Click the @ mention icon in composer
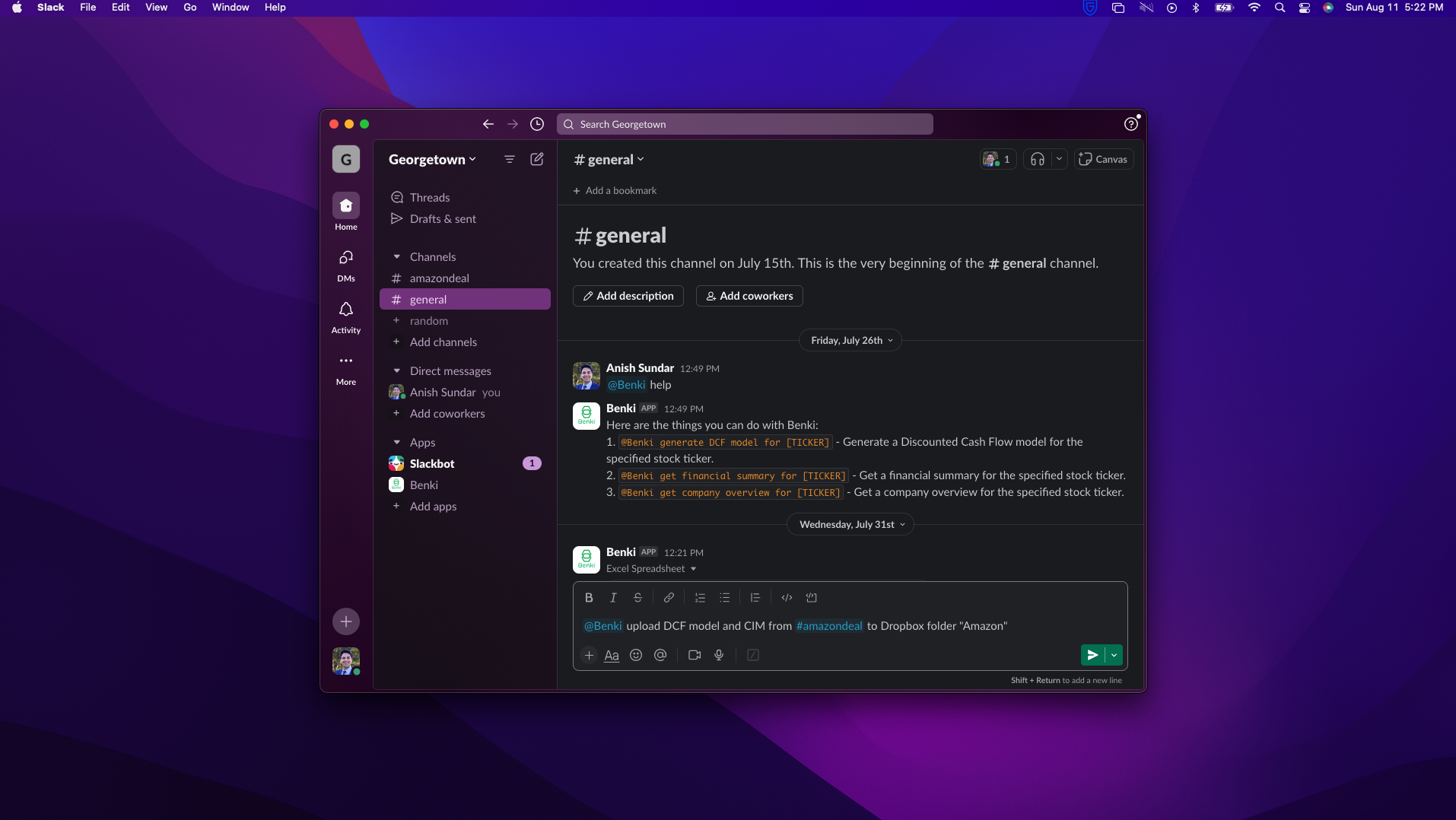 coord(660,655)
